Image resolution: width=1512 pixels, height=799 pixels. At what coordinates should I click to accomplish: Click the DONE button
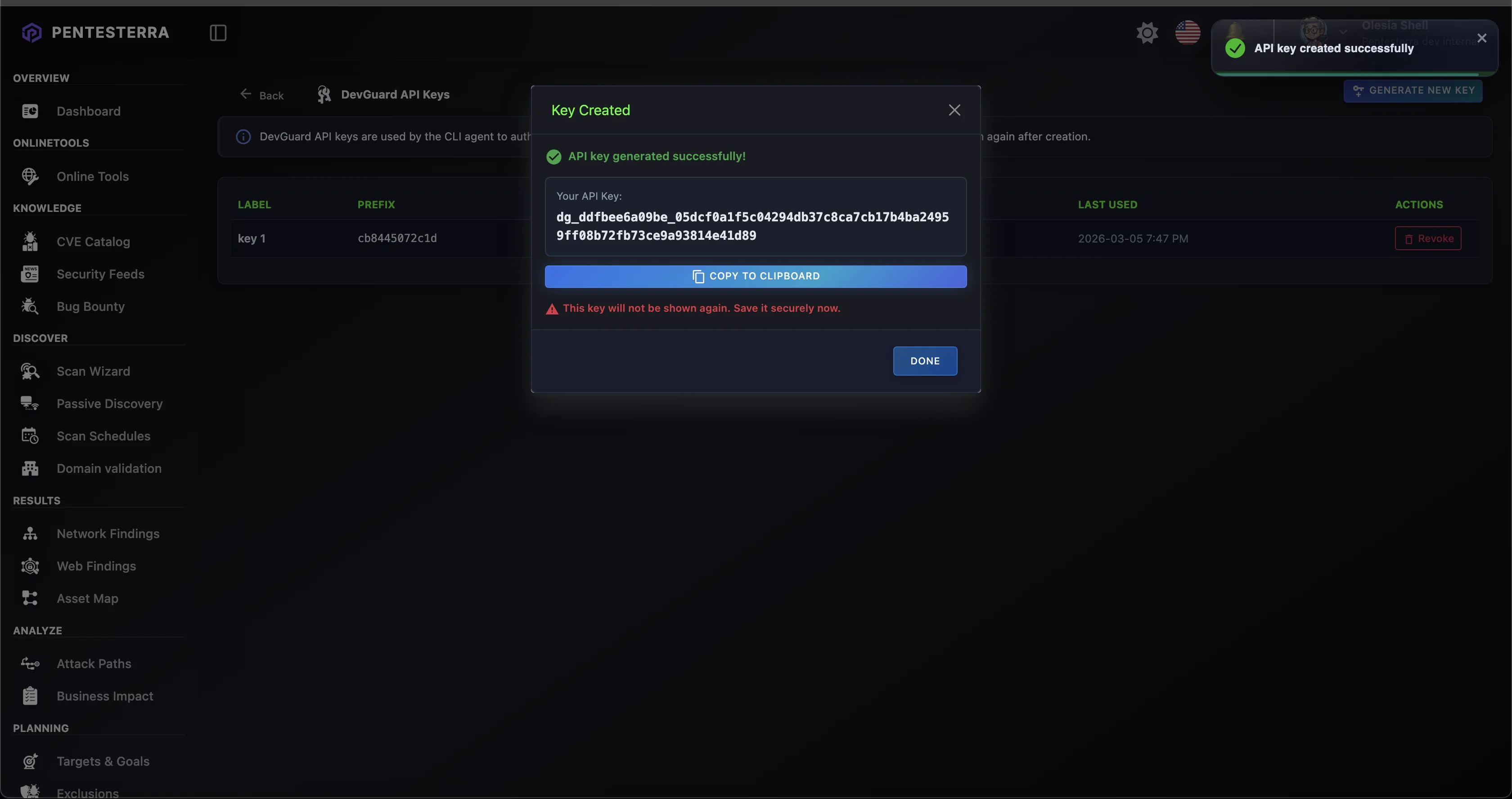(925, 361)
